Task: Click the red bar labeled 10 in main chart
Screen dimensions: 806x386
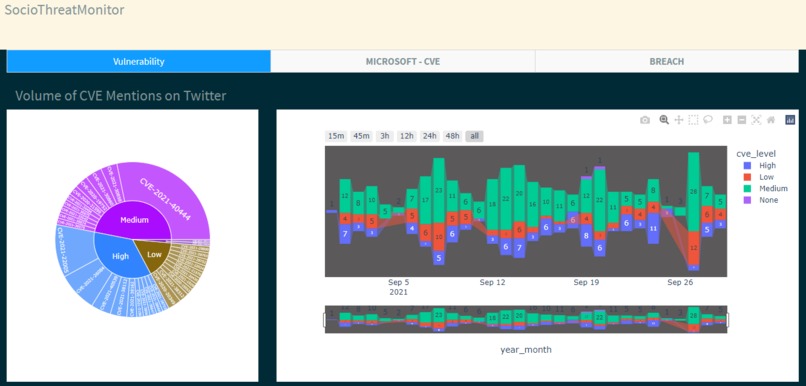Action: coord(438,237)
